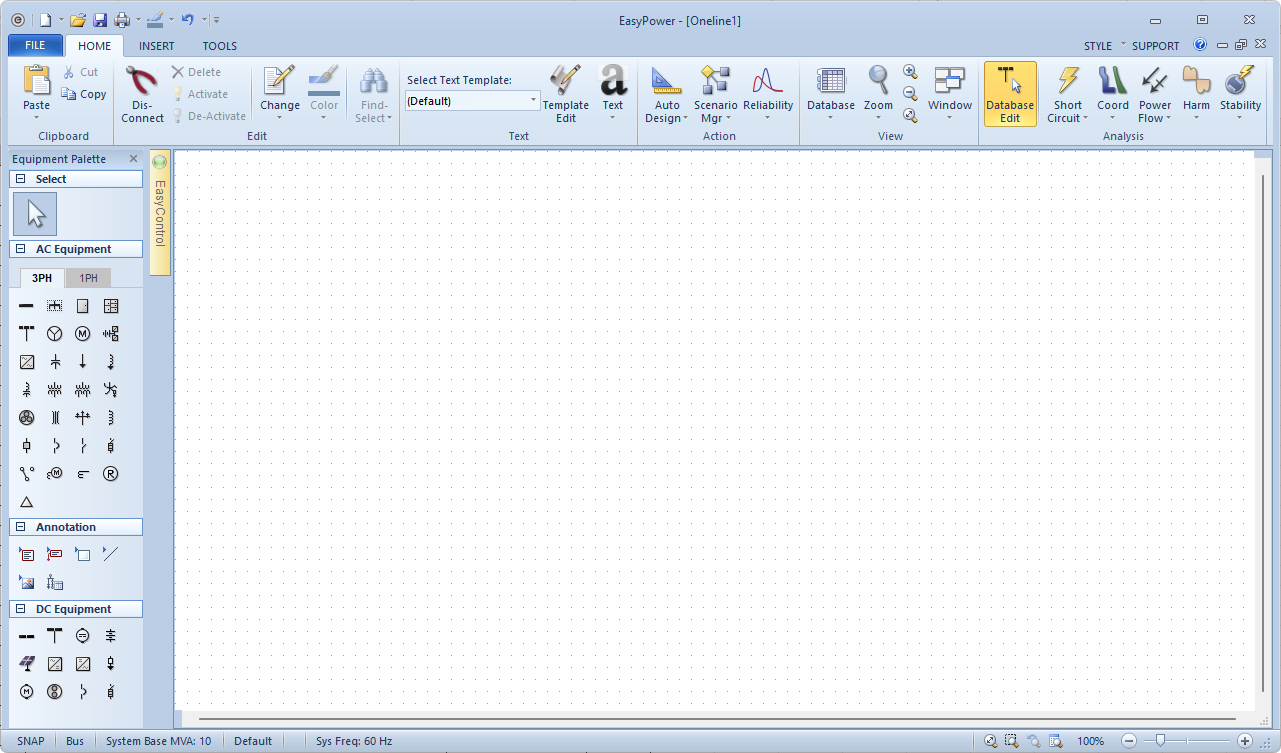Click the 100% zoom level text
1281x753 pixels.
point(1091,741)
